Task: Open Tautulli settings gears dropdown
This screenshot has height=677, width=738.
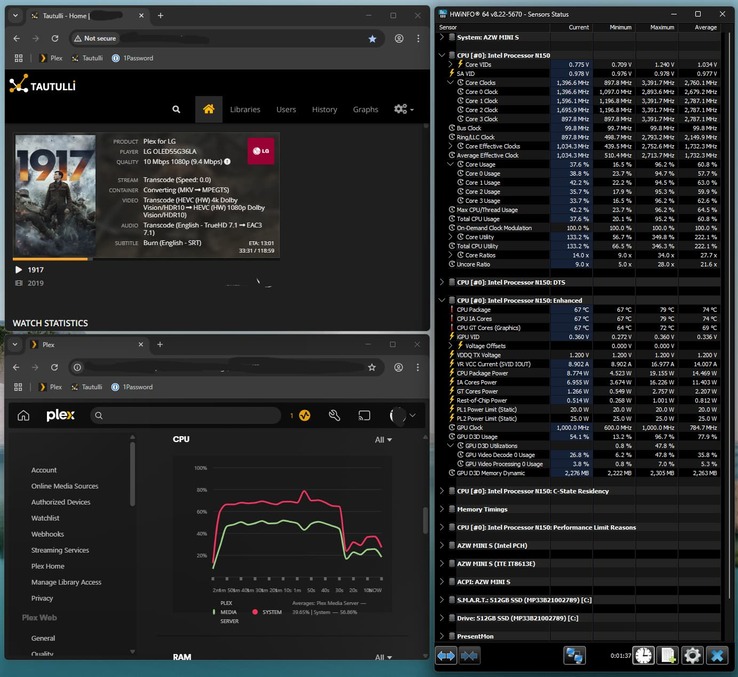Action: pos(403,109)
